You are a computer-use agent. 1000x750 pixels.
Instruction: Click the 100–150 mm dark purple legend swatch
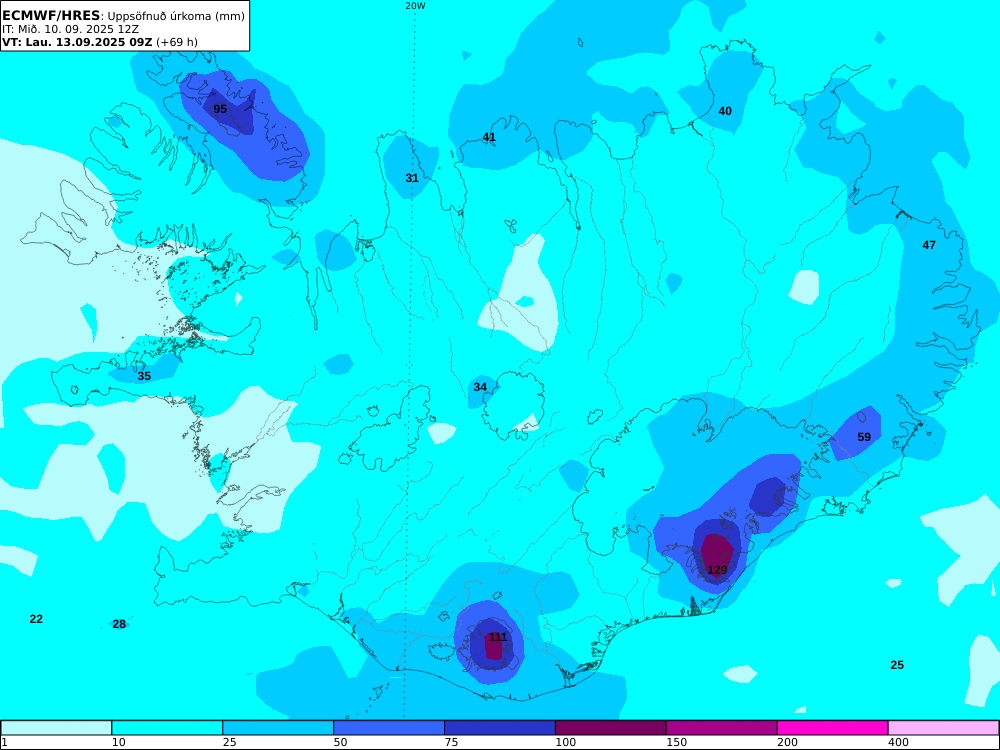611,728
